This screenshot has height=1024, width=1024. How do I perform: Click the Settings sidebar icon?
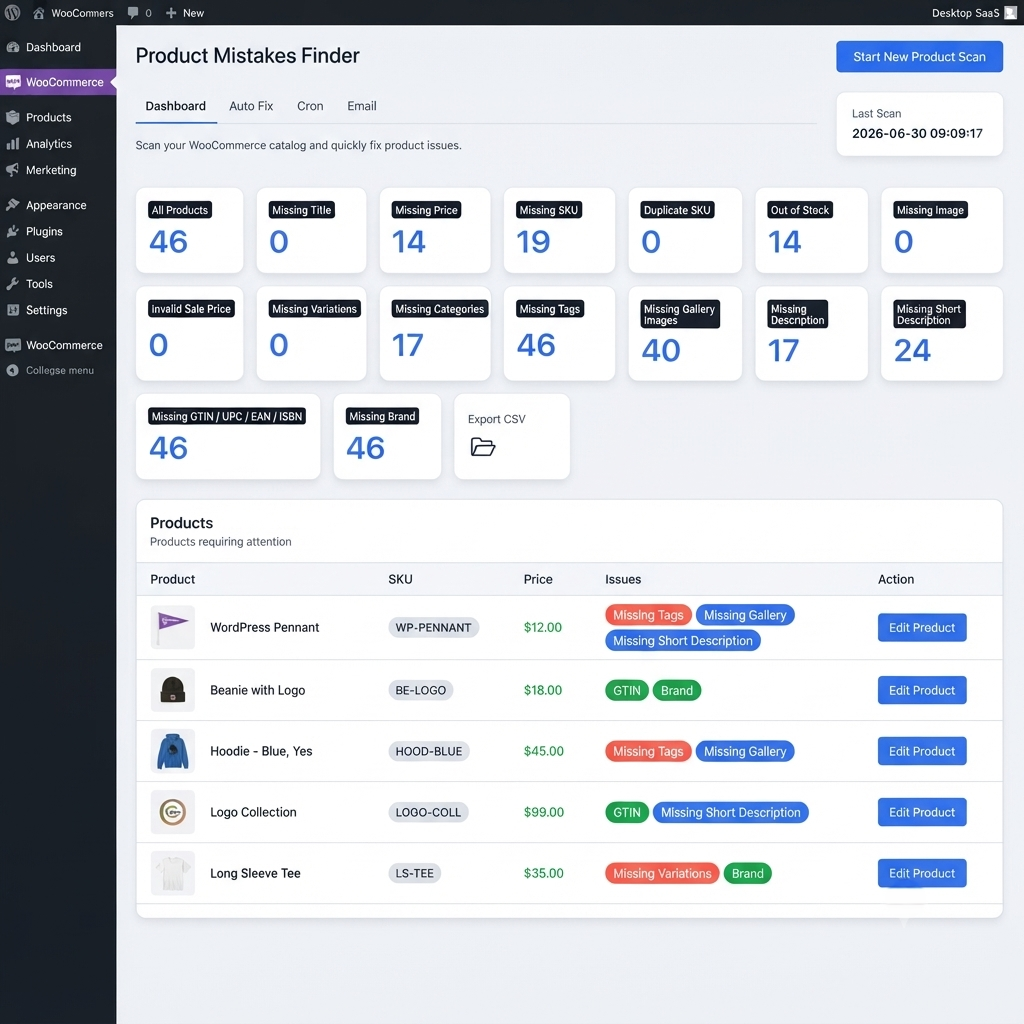[12, 310]
